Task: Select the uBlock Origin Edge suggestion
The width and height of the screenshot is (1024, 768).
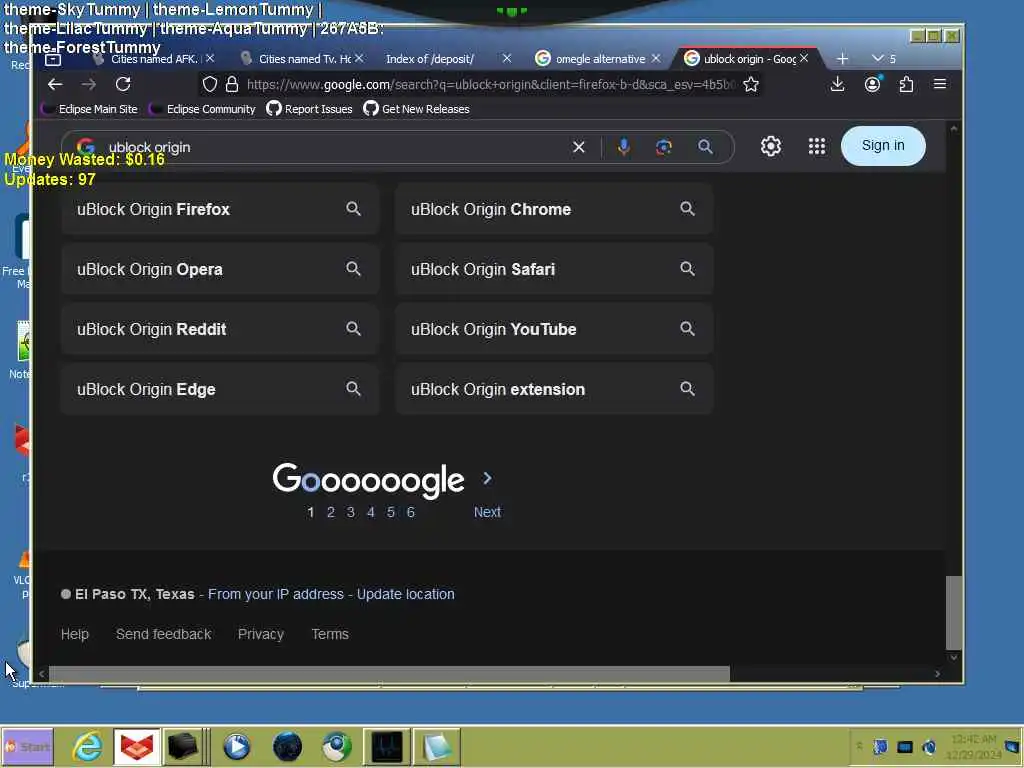Action: pos(220,389)
